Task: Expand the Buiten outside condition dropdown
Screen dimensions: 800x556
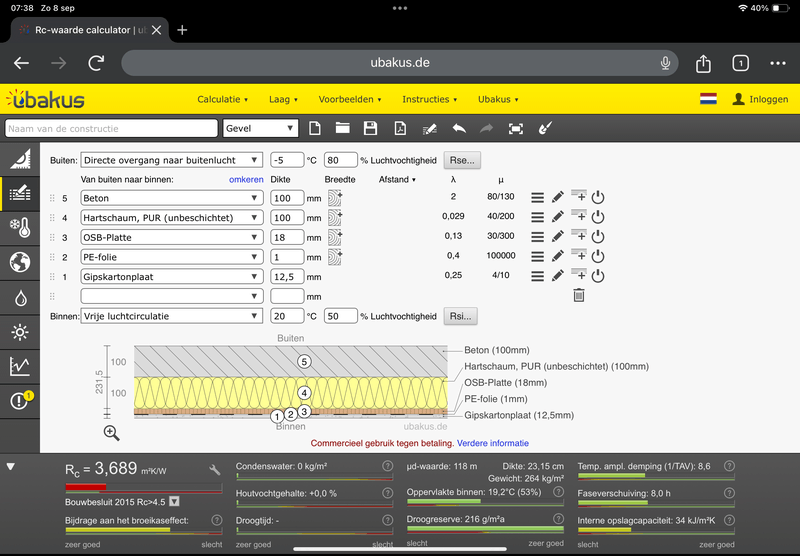Action: click(171, 160)
